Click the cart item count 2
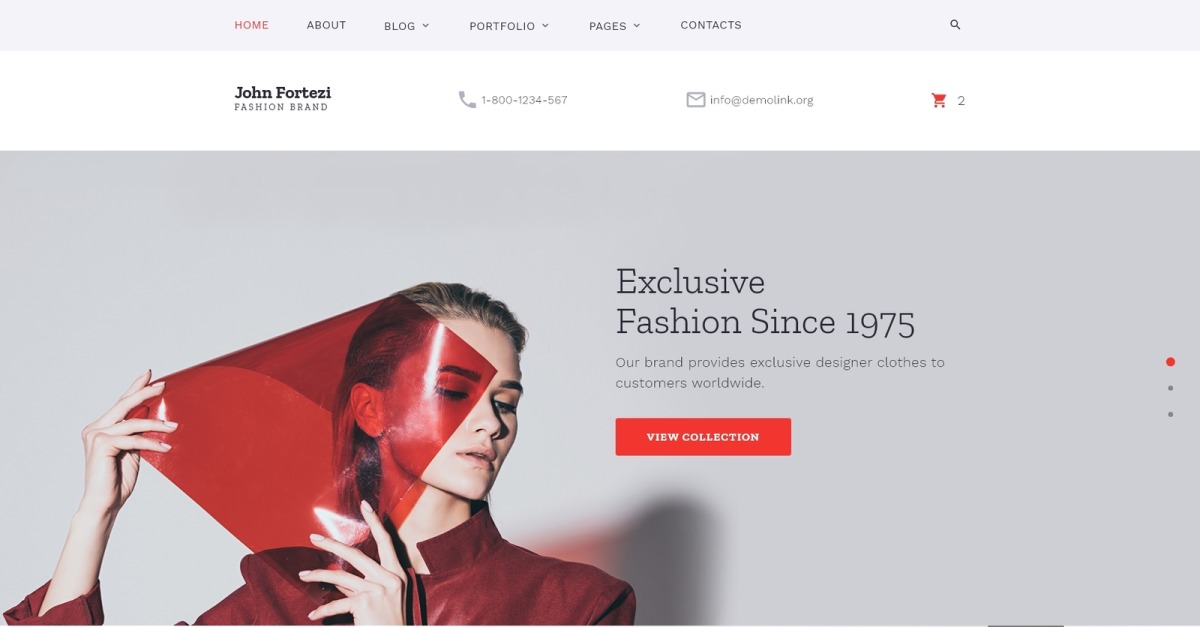Screen dimensions: 1200x627 click(961, 101)
